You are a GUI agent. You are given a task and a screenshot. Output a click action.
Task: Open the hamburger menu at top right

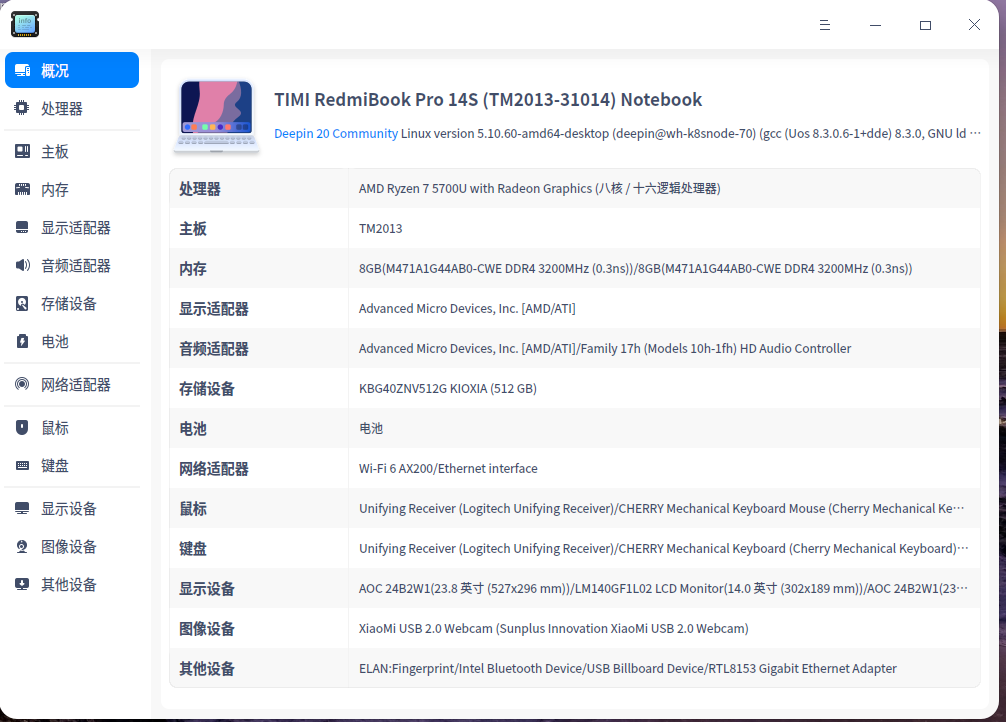click(x=824, y=25)
